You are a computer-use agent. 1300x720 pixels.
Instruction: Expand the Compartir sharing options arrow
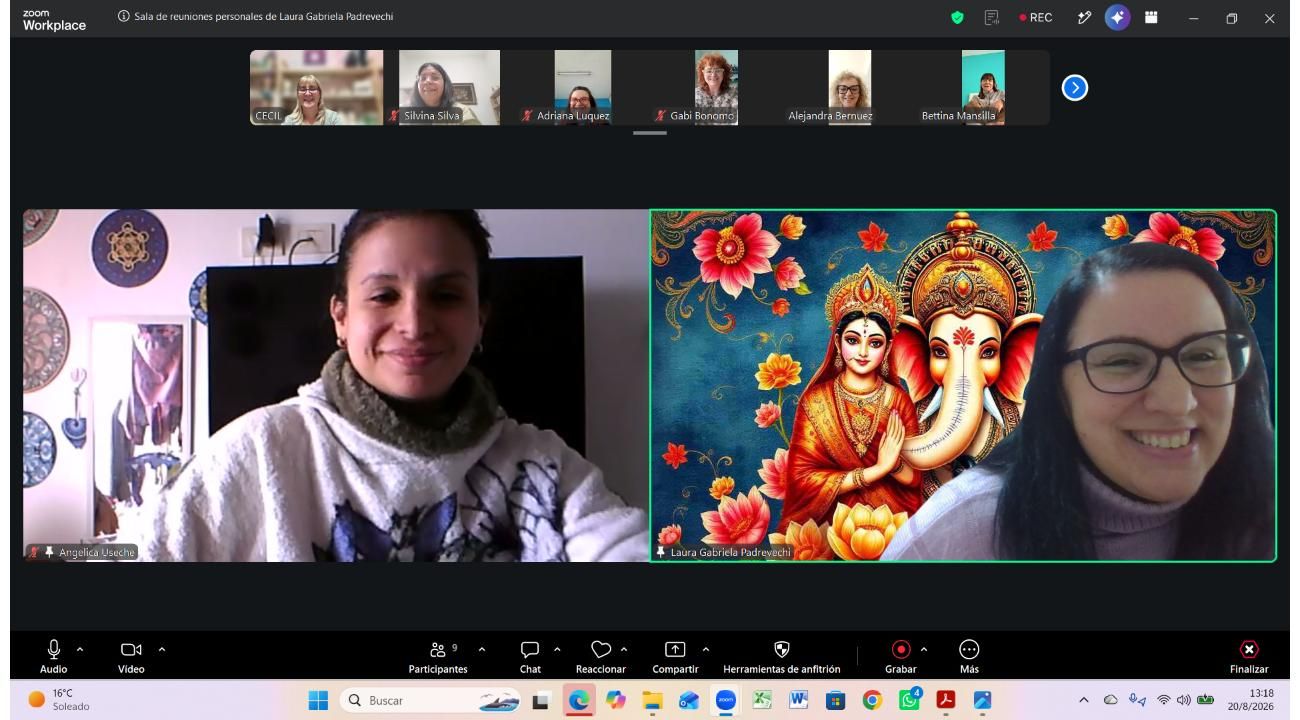pos(706,649)
